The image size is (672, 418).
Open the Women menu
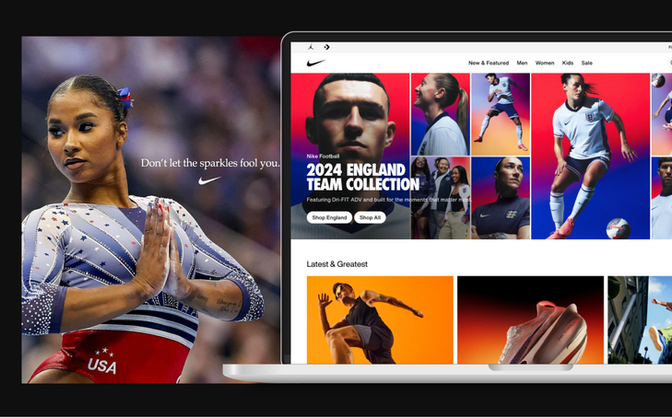(544, 63)
